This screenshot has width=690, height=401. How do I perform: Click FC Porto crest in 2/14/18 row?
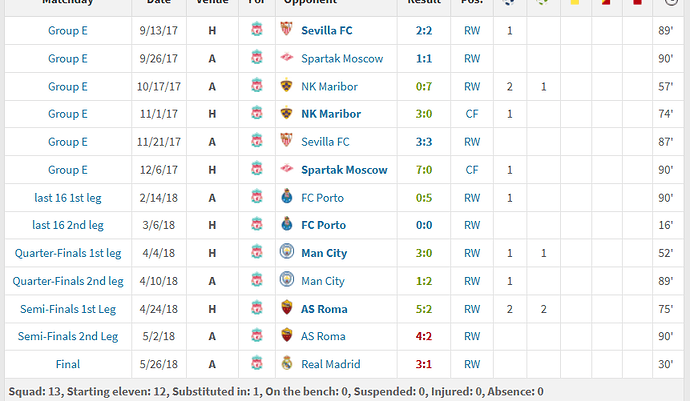(x=286, y=196)
